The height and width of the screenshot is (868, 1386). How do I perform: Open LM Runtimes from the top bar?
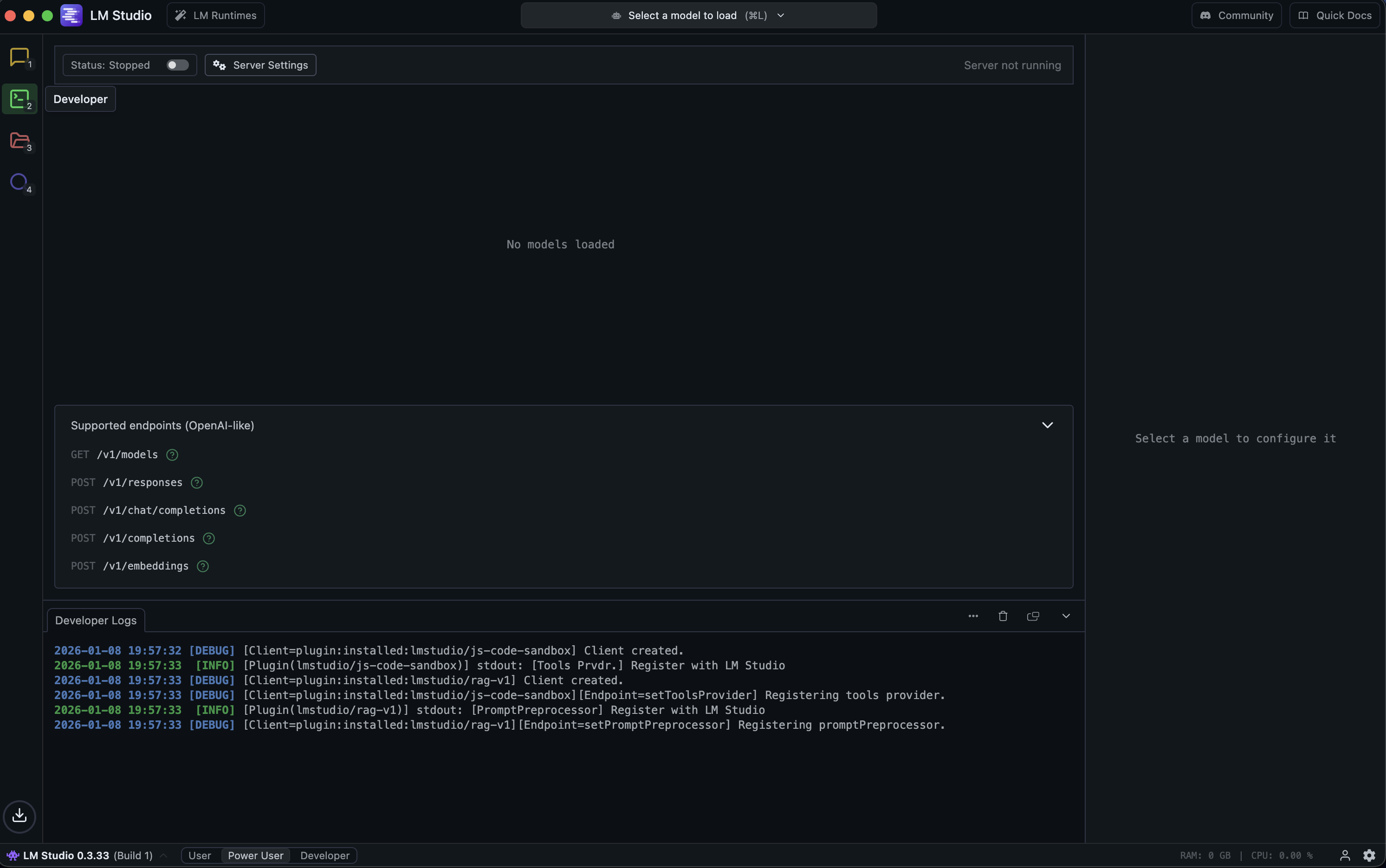[x=216, y=15]
